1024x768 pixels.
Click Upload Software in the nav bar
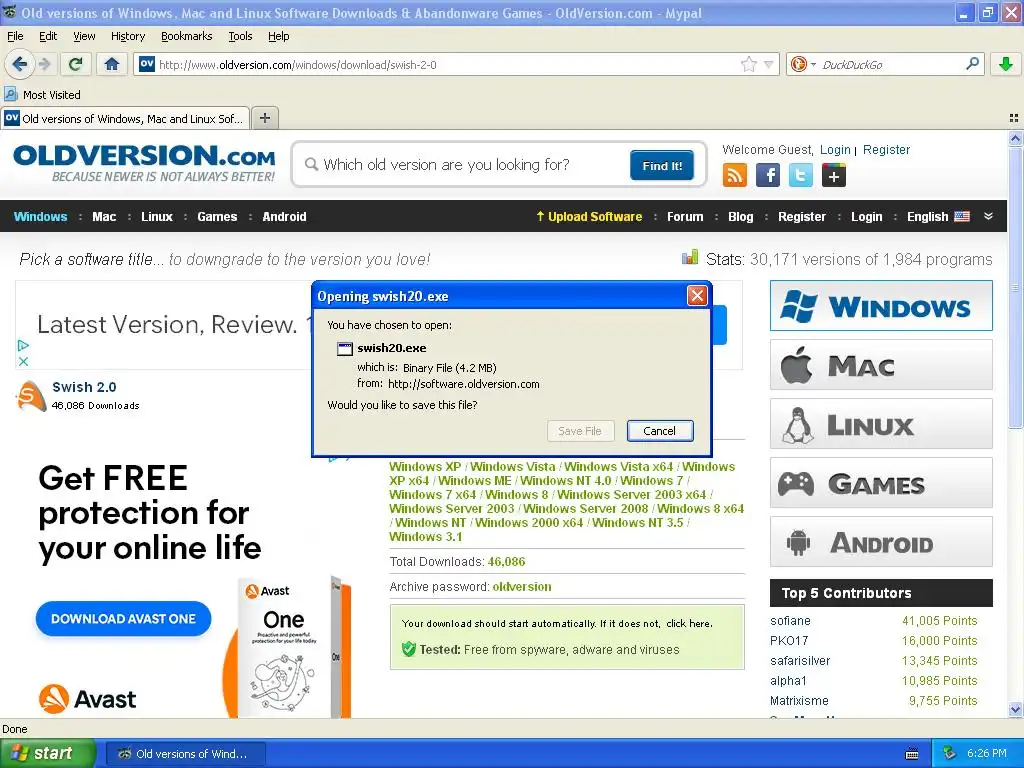589,216
